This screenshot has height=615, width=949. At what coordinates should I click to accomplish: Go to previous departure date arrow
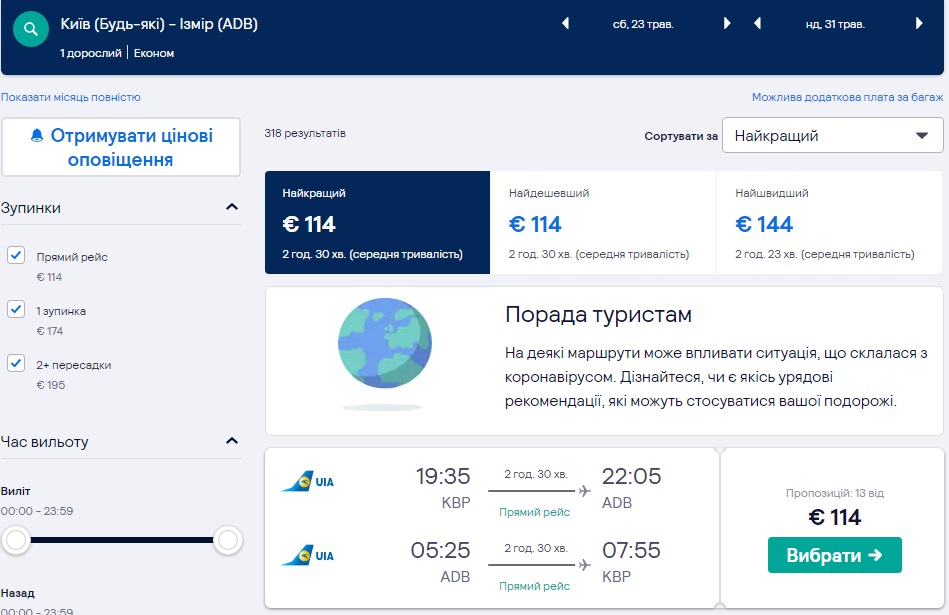[x=565, y=24]
